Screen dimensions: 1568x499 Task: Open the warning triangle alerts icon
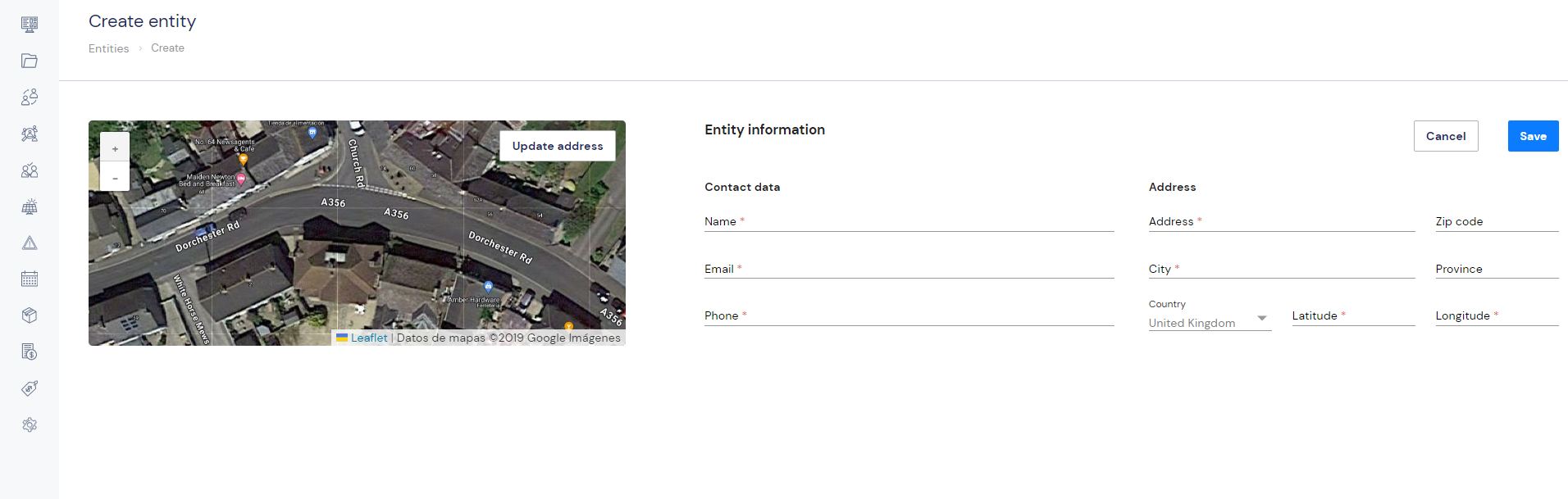point(30,243)
